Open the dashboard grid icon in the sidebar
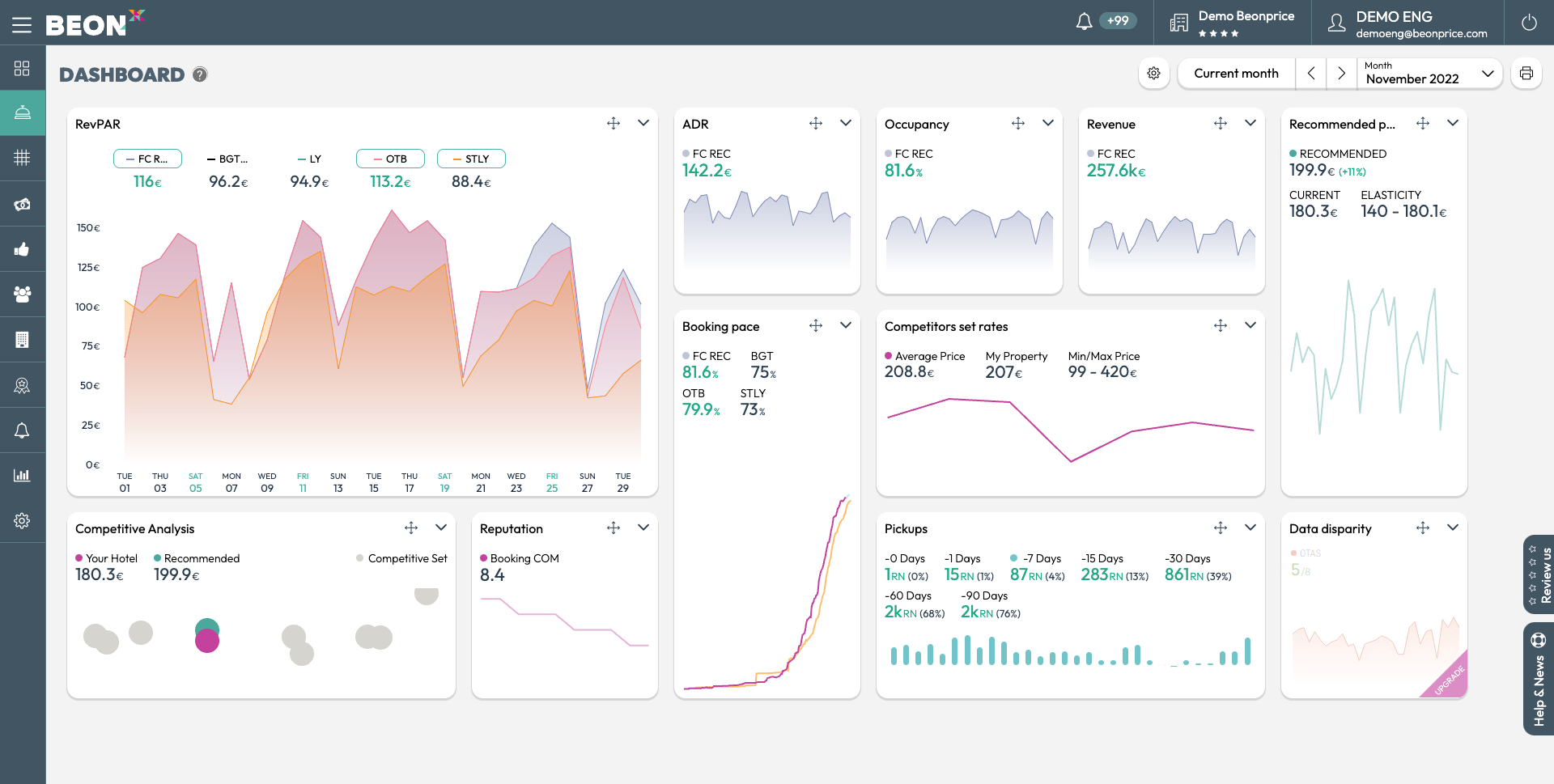Image resolution: width=1554 pixels, height=784 pixels. point(22,68)
